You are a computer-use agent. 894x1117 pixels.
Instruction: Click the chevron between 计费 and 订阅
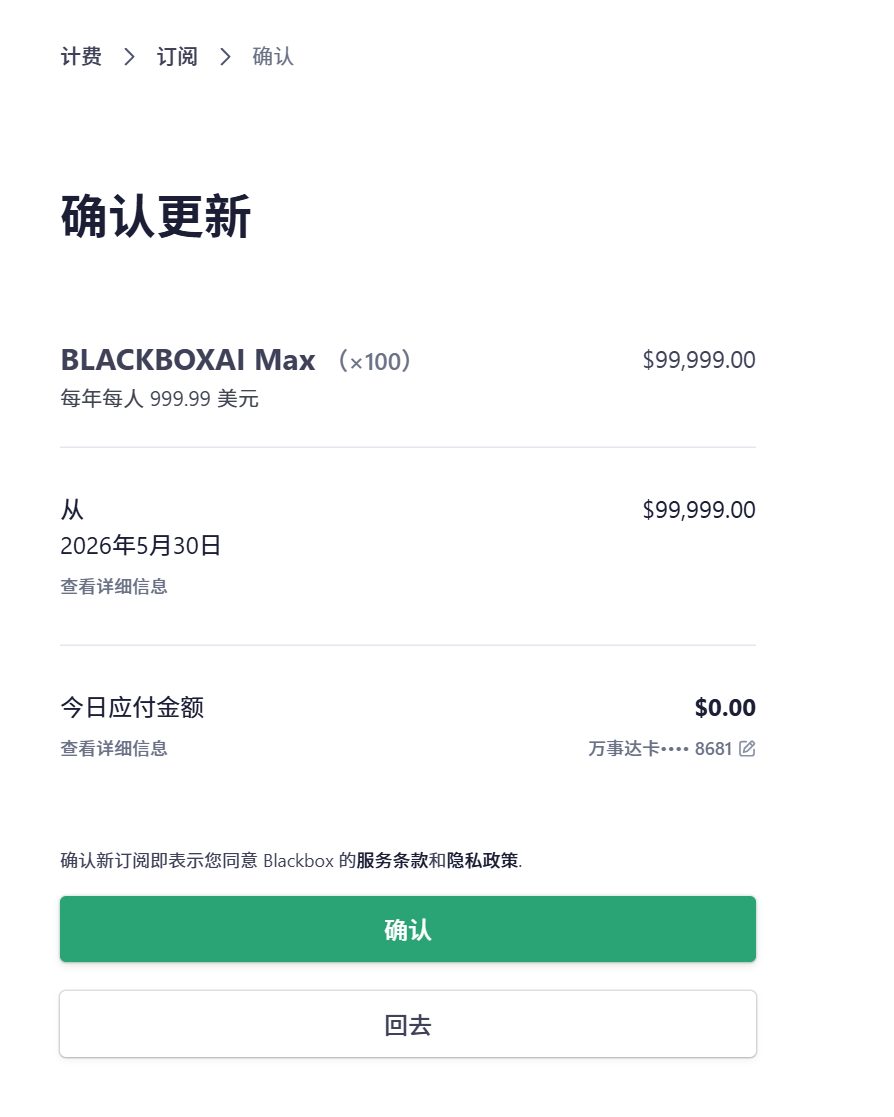pos(129,57)
